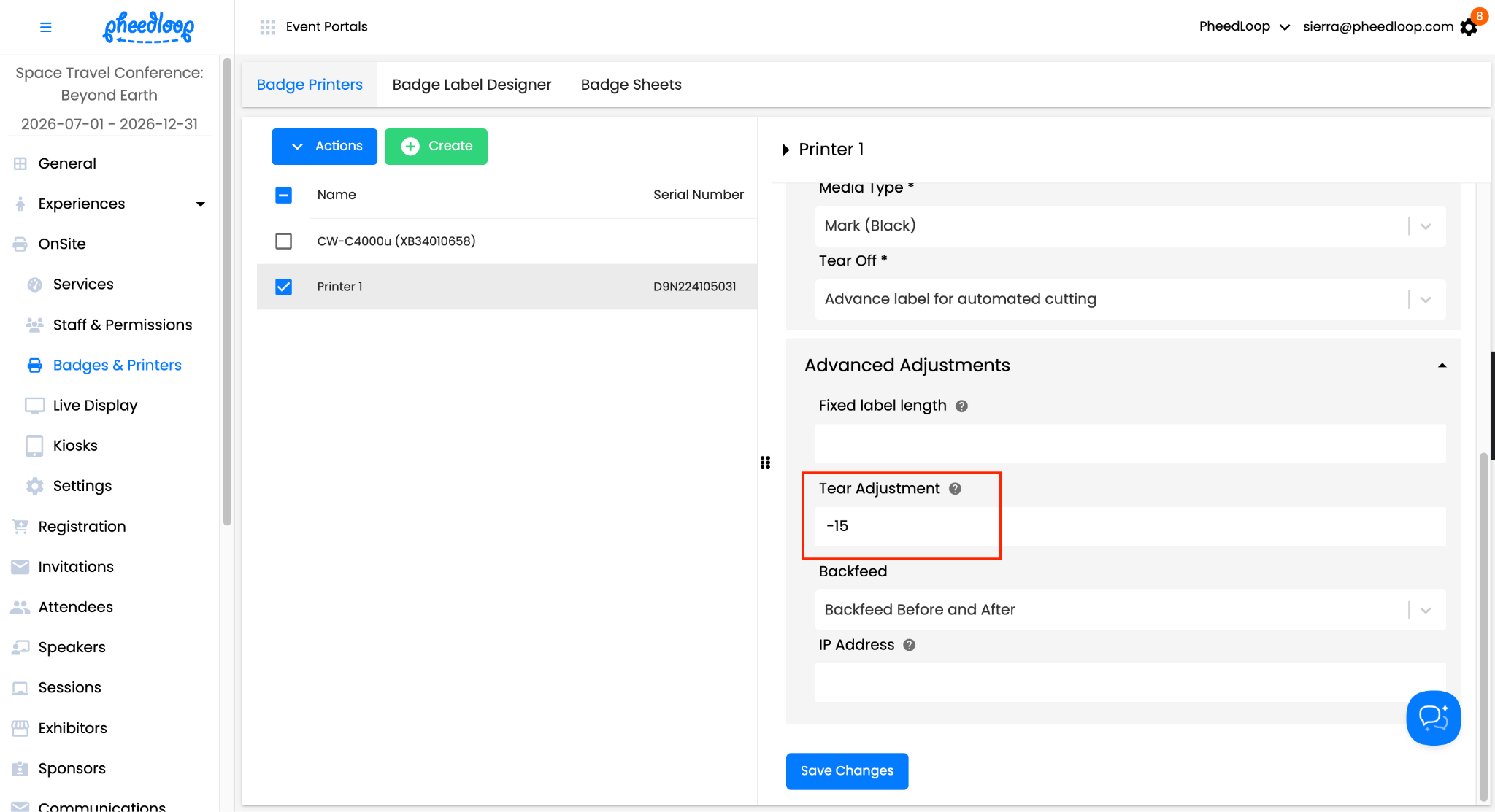Open the Actions dropdown button
The width and height of the screenshot is (1495, 812).
pos(324,147)
